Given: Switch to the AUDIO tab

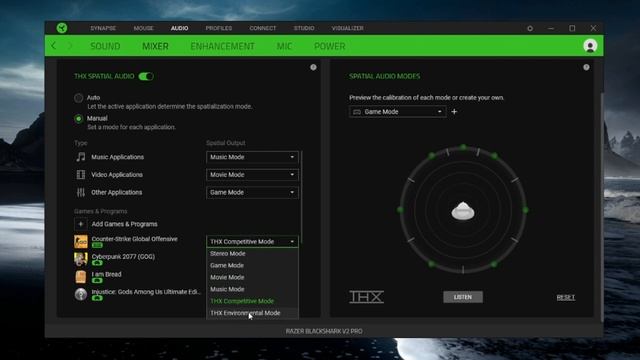Looking at the screenshot, I should [179, 28].
